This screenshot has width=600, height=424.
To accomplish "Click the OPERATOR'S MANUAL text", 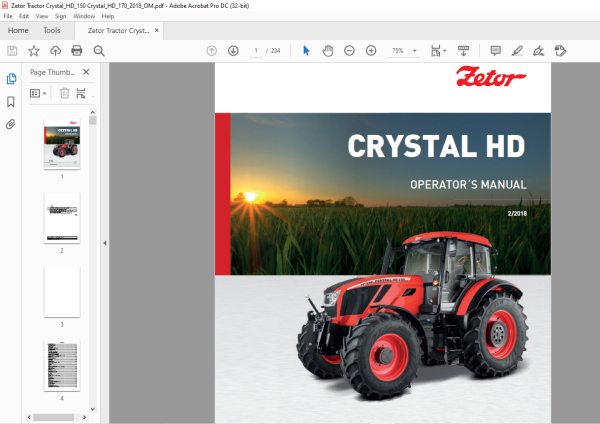I will [x=468, y=185].
